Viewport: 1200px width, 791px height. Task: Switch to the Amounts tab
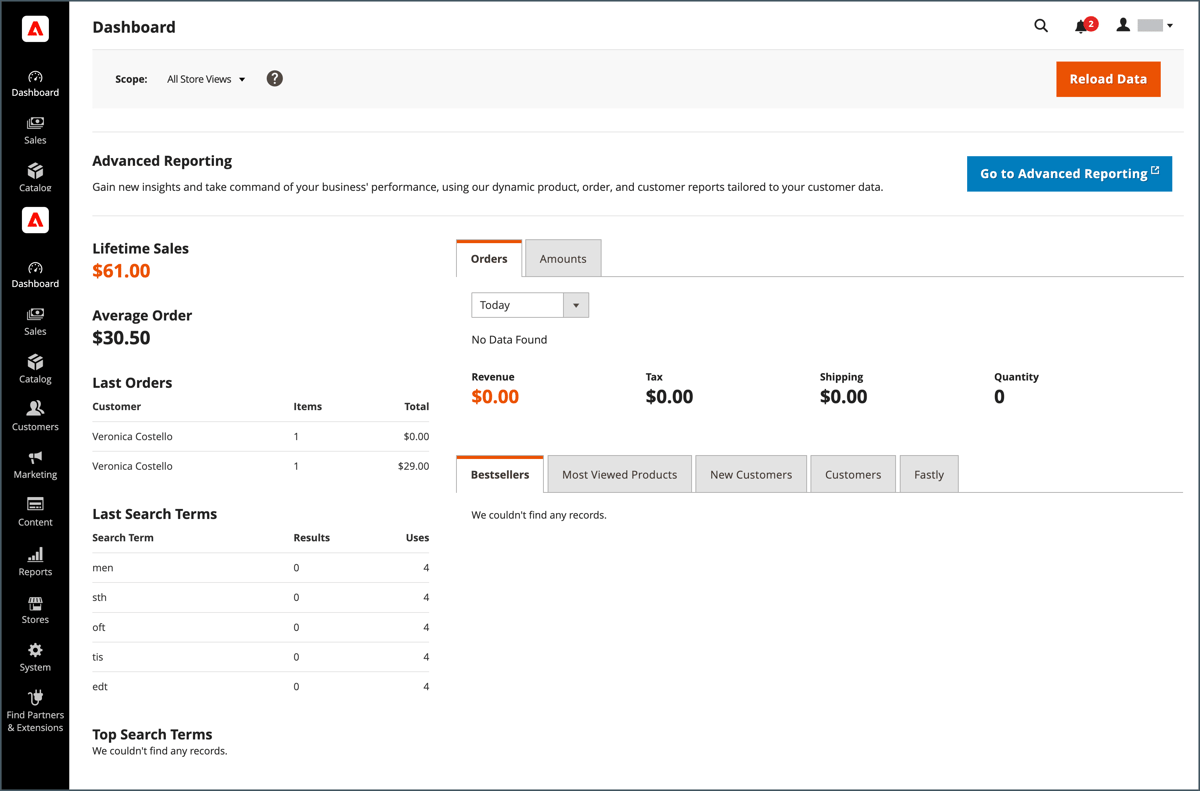point(562,257)
